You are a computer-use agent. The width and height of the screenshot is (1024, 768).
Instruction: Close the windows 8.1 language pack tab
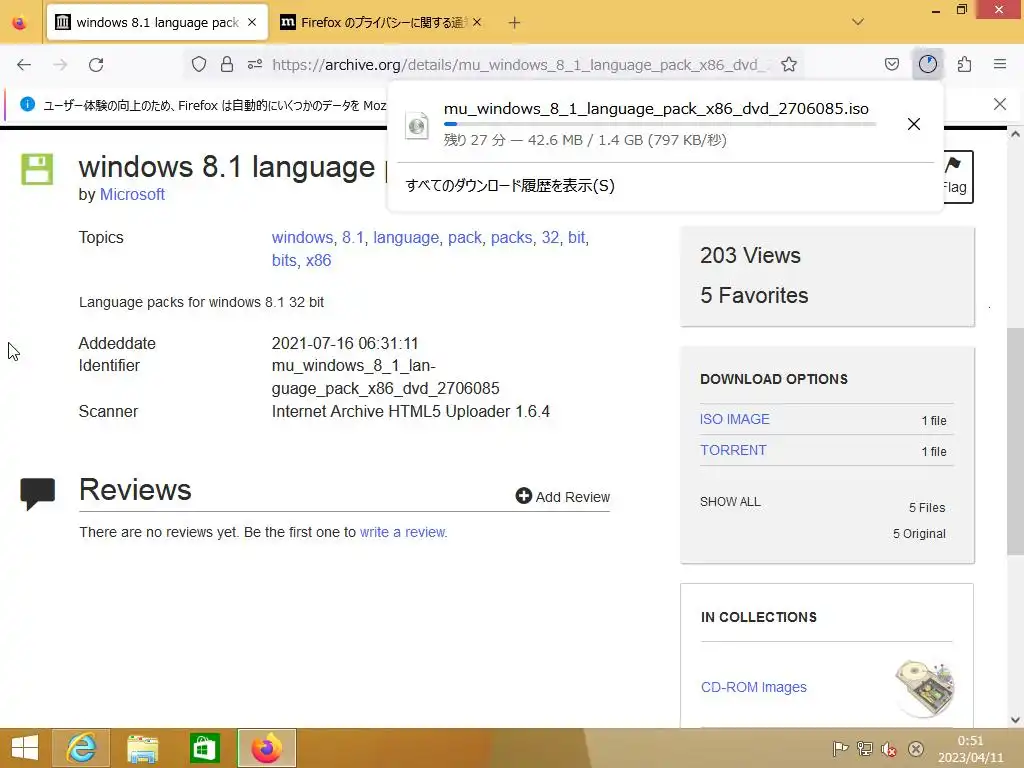click(252, 22)
